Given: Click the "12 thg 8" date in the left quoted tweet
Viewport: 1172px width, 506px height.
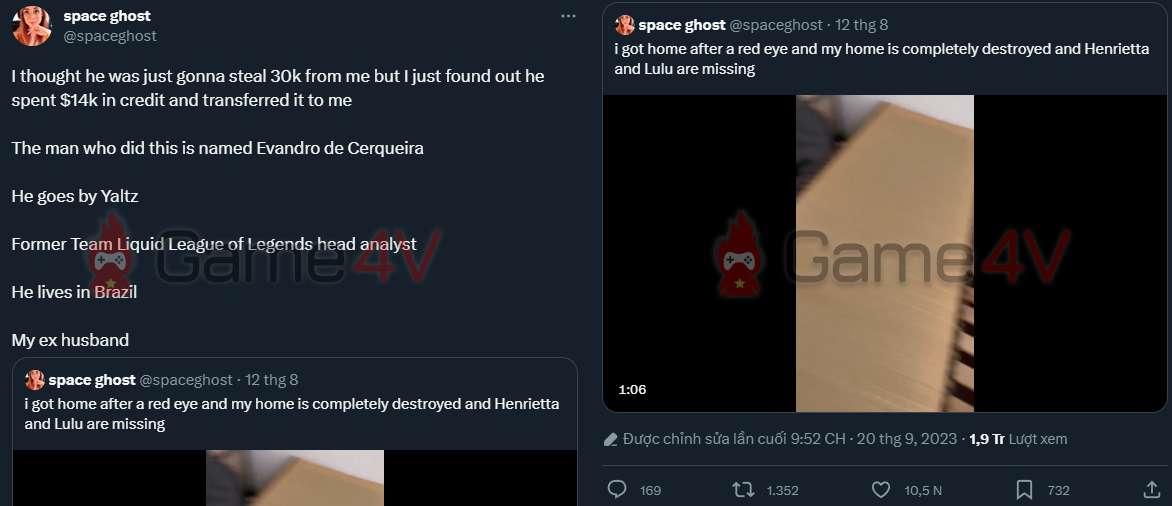Looking at the screenshot, I should (272, 380).
